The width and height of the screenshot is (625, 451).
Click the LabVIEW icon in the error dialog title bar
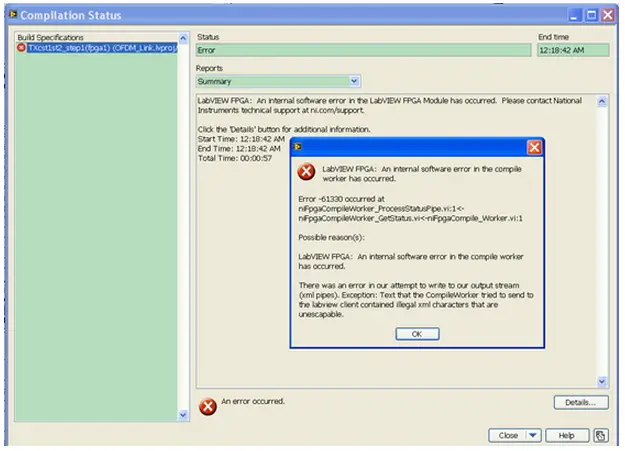click(x=298, y=147)
